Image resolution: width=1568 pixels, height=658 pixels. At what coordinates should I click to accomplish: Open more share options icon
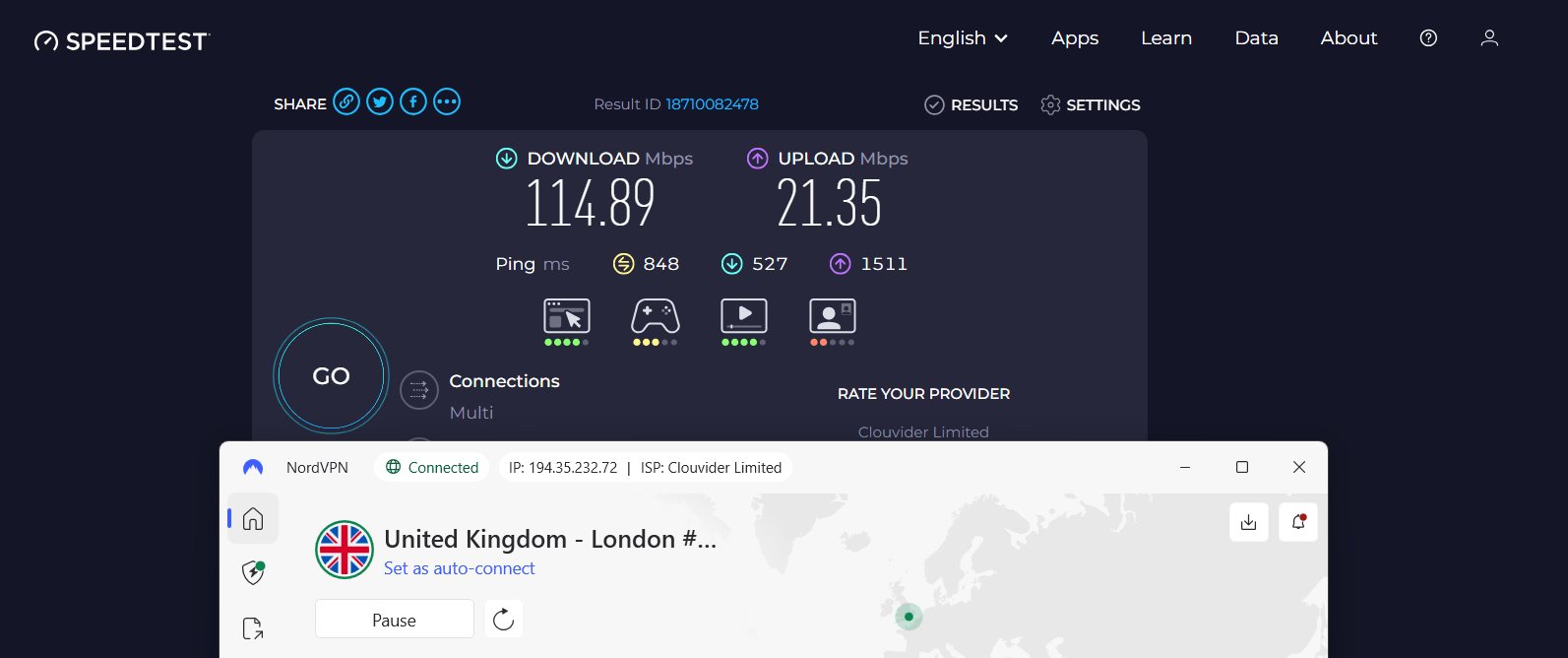(447, 102)
